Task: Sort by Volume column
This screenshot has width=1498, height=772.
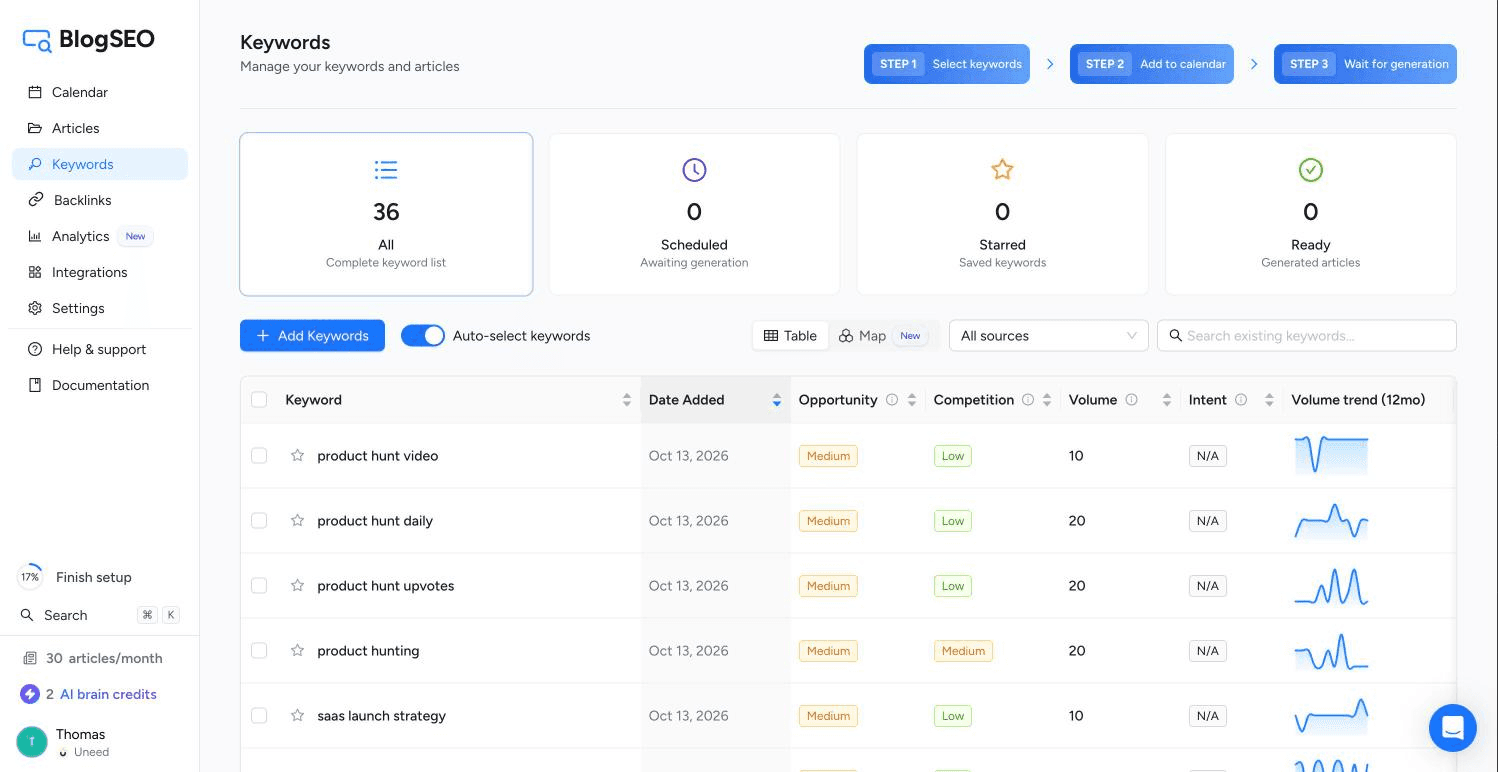Action: coord(1167,400)
